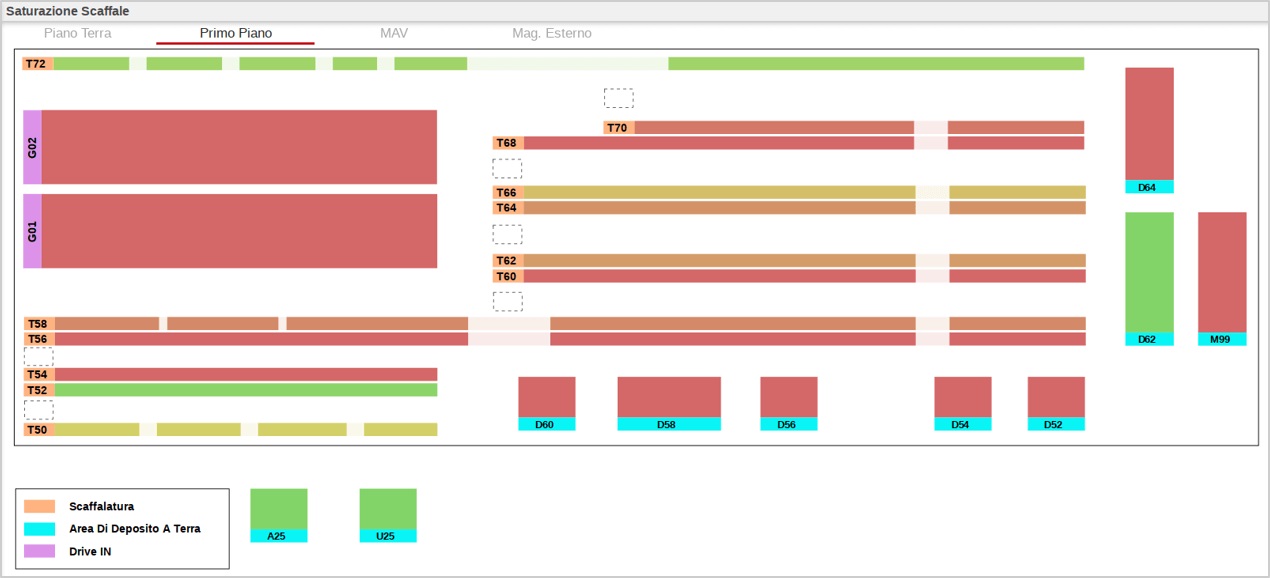Viewport: 1270px width, 578px height.
Task: Click the purple Drive IN legend swatch
Action: 39,551
